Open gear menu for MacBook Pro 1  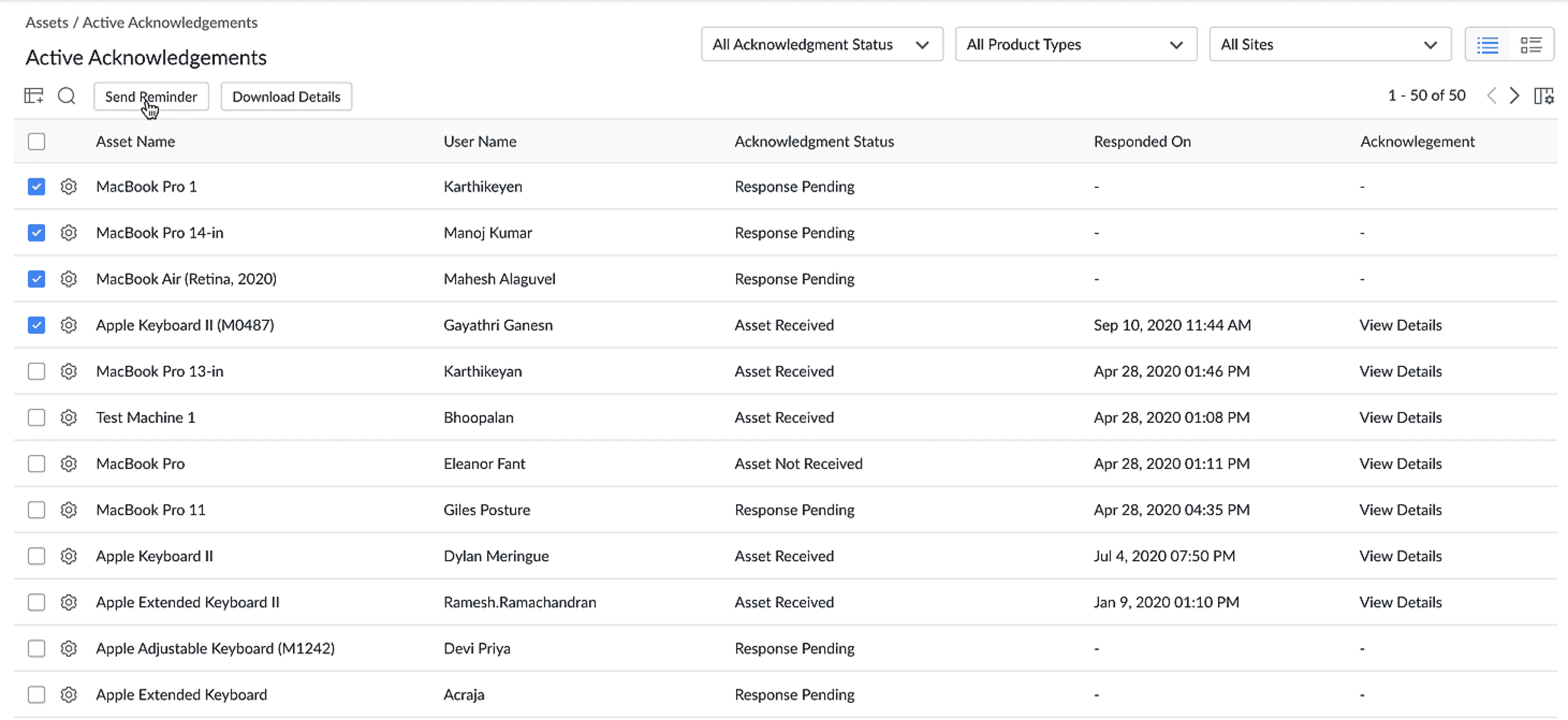coord(69,186)
